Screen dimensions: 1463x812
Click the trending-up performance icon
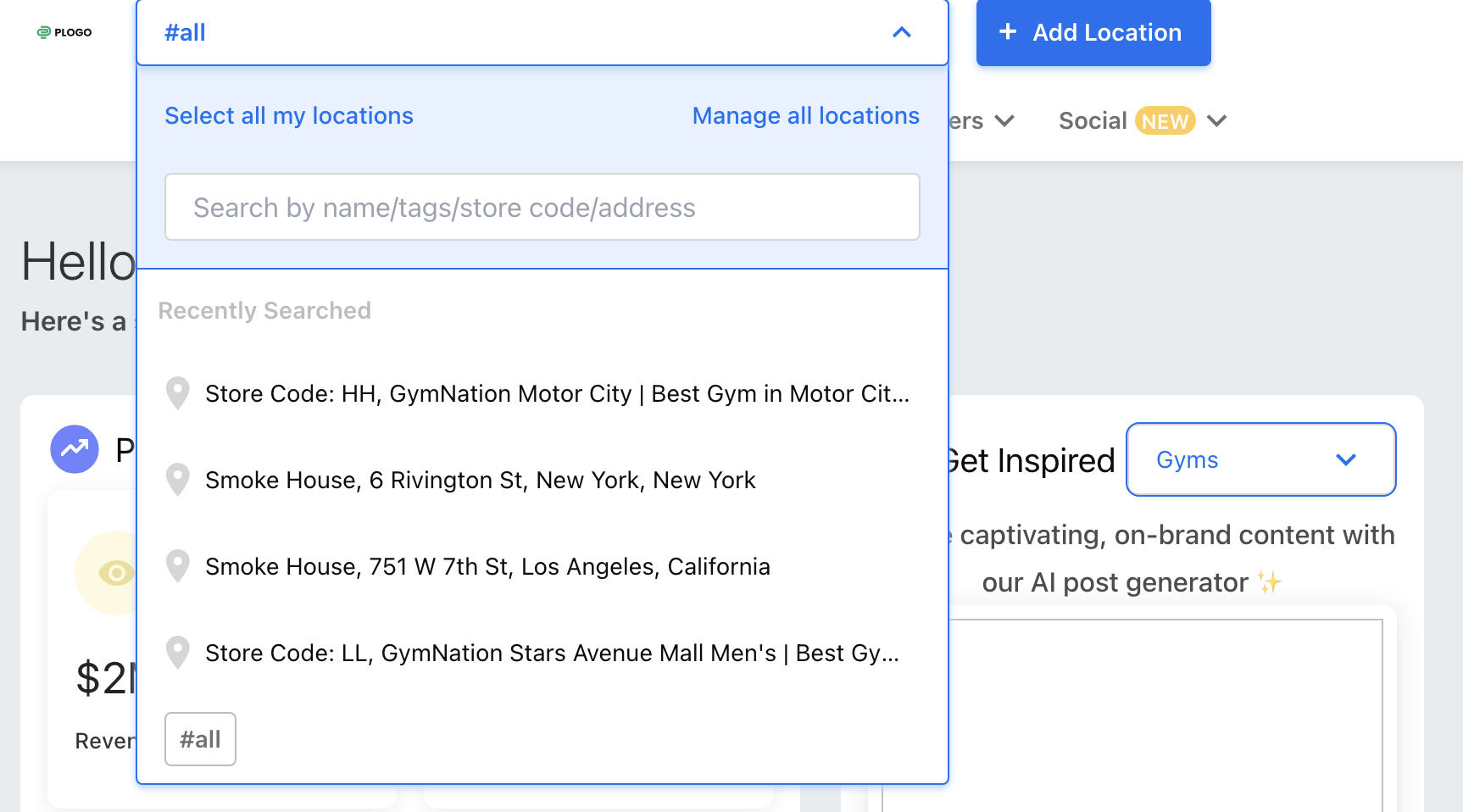tap(75, 448)
